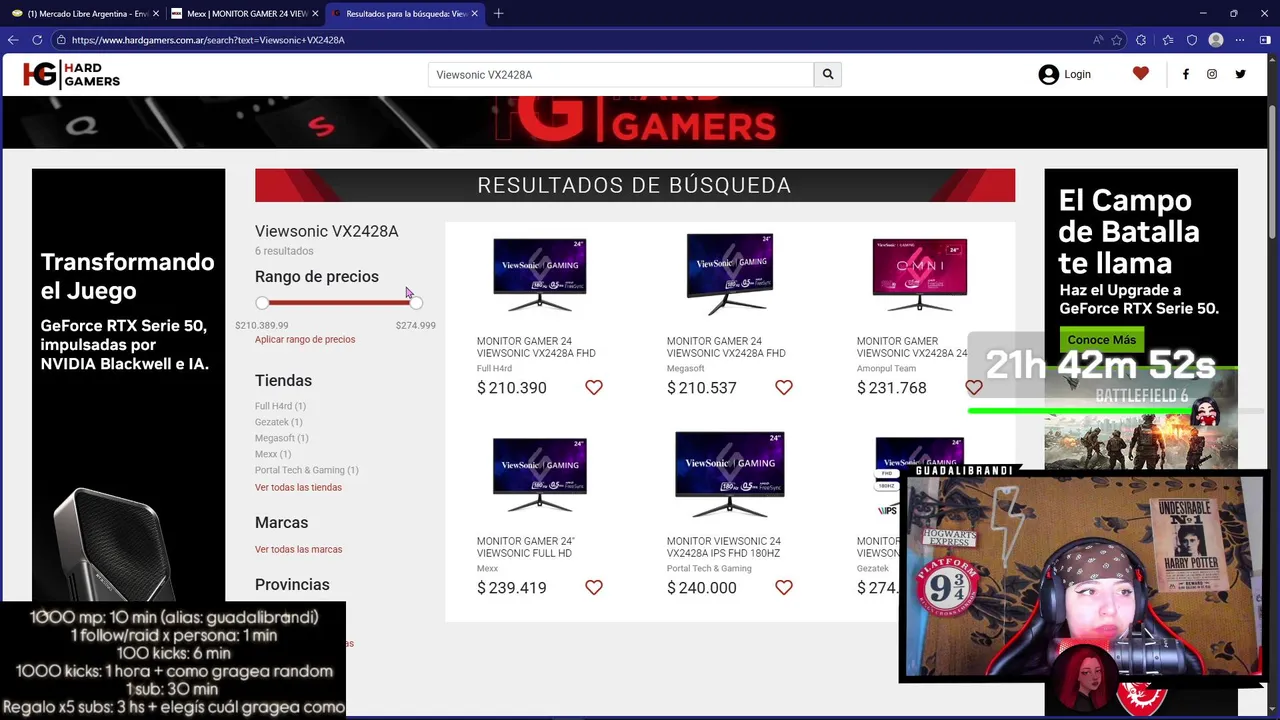This screenshot has width=1280, height=720.
Task: Open the Mexx $239.419 monitor thumbnail
Action: 539,475
